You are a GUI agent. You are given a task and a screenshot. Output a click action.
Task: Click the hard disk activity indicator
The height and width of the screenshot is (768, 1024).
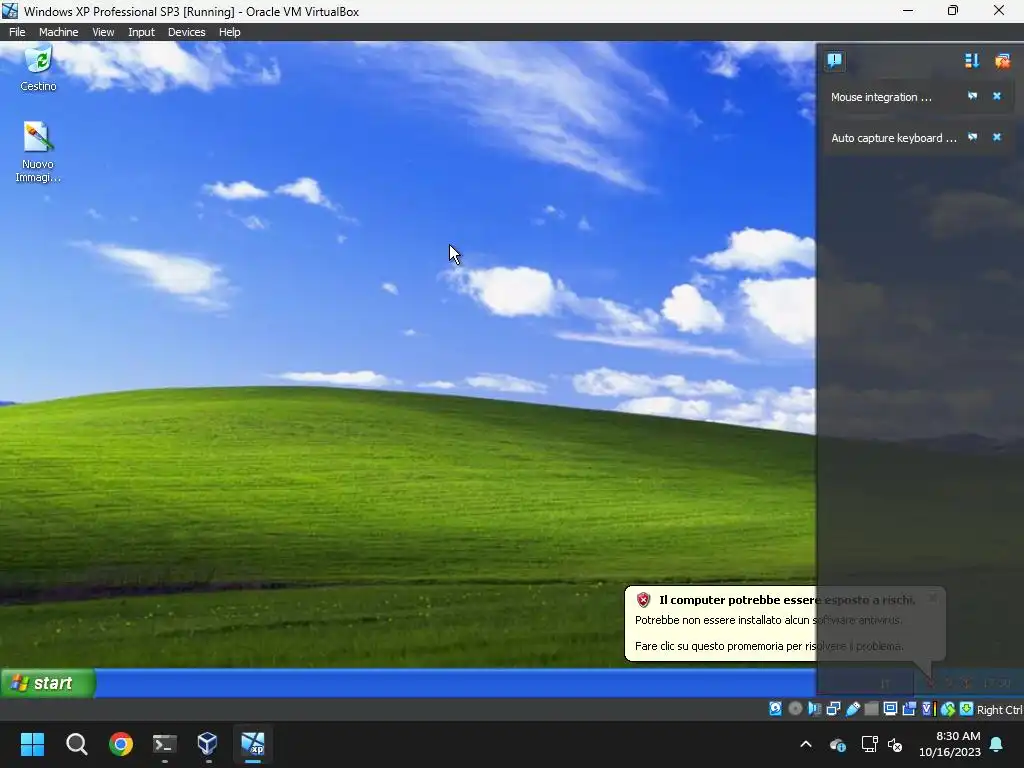click(x=775, y=709)
